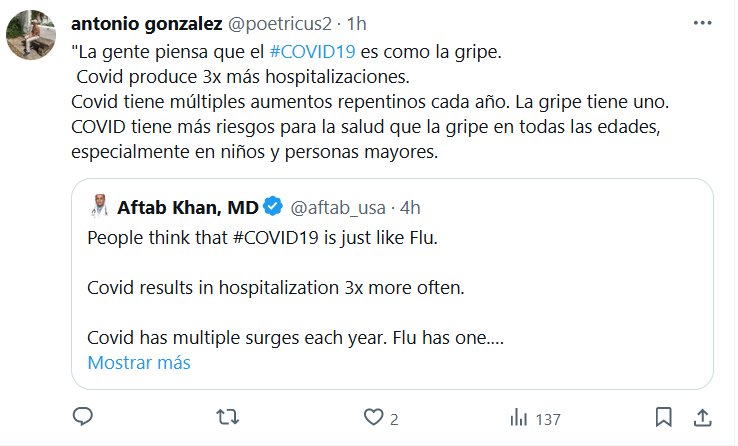This screenshot has height=446, width=738.
Task: Open antonio gonzalez's profile picture
Action: tap(28, 36)
